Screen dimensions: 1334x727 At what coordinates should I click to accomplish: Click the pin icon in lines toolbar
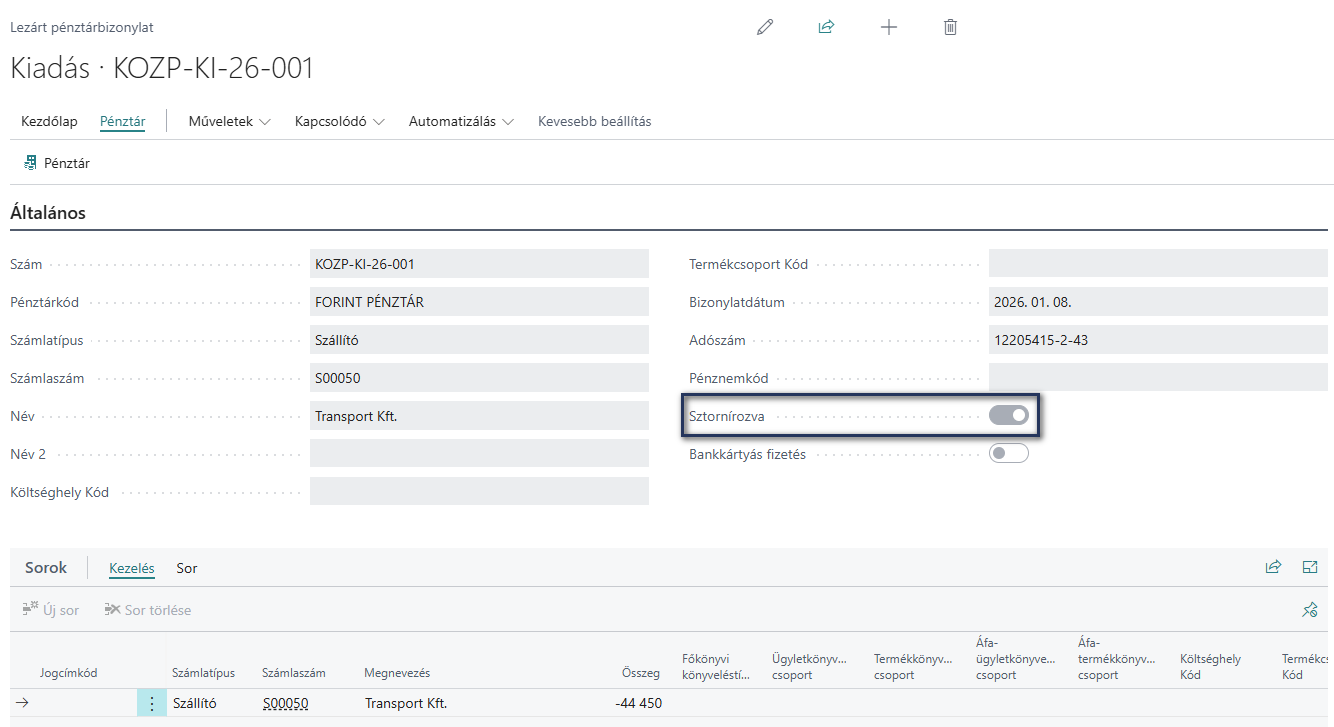pyautogui.click(x=1309, y=610)
